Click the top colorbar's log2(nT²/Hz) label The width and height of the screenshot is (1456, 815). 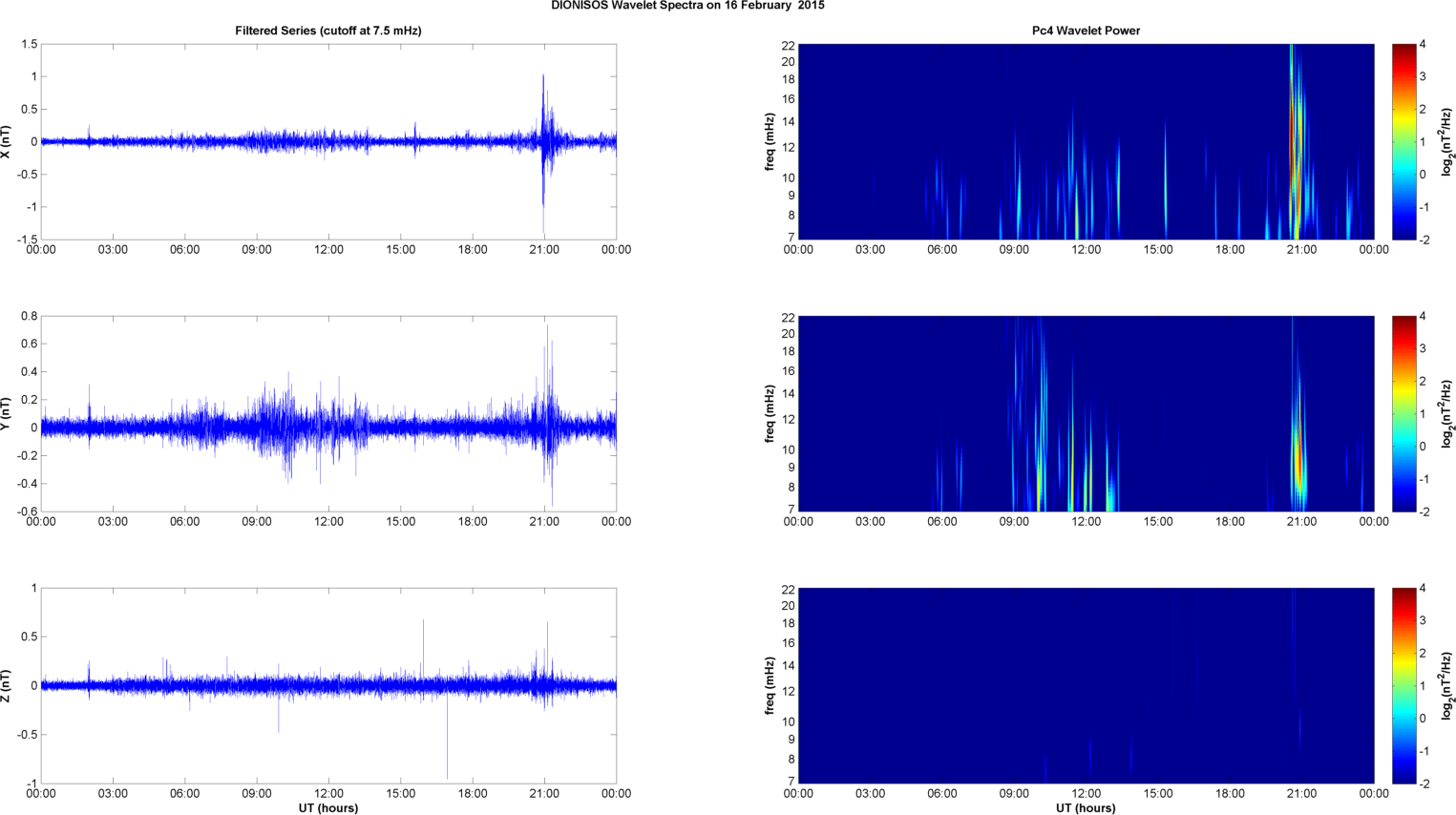pos(1447,141)
